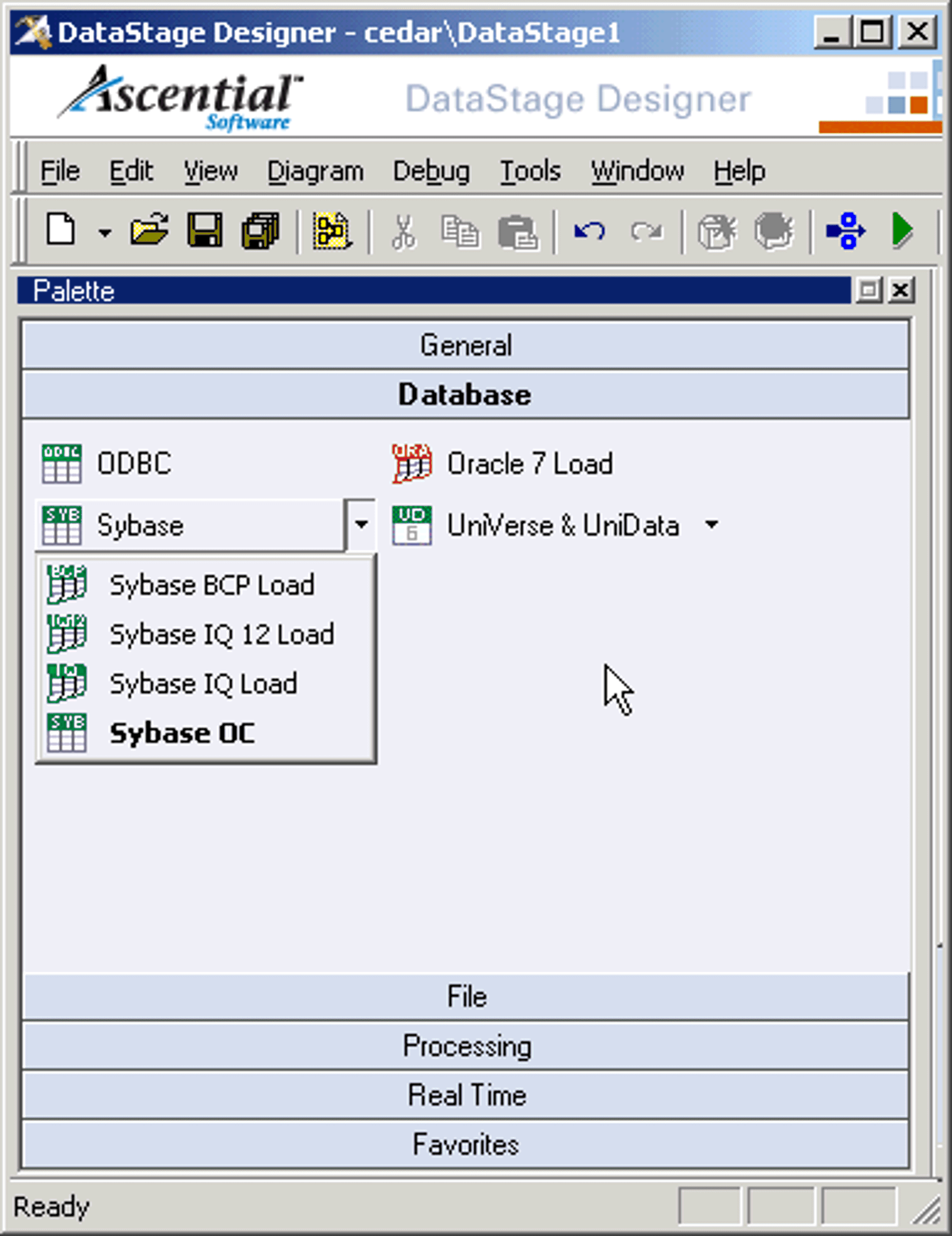Screen dimensions: 952x1236
Task: Click the ODBC label text
Action: pos(134,464)
